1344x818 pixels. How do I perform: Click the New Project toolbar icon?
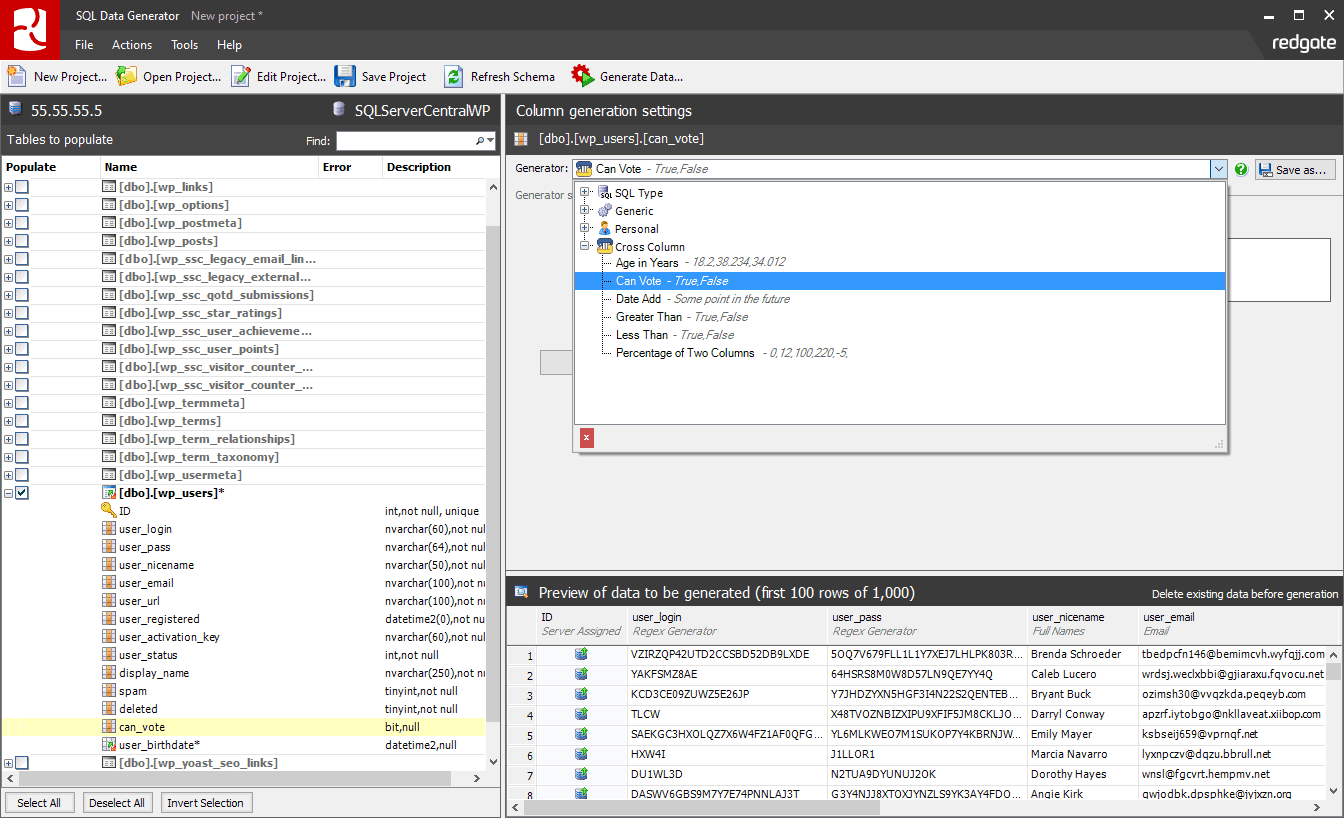point(16,76)
